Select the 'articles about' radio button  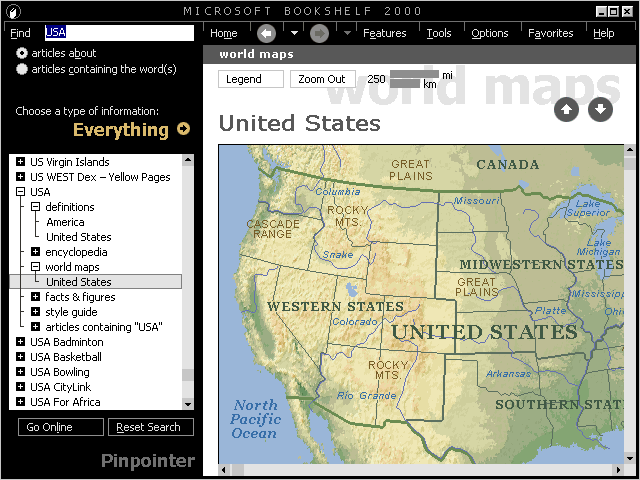point(22,53)
